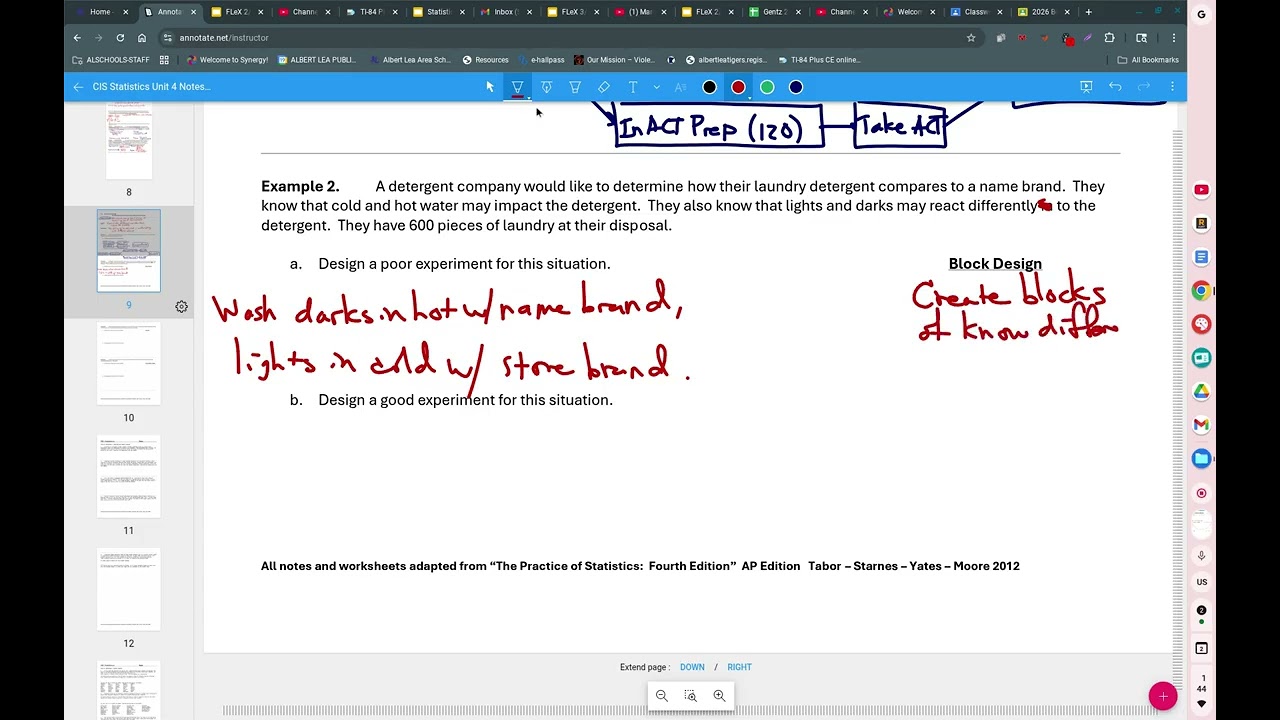Open page 12 thumbnail
This screenshot has width=1280, height=720.
128,589
